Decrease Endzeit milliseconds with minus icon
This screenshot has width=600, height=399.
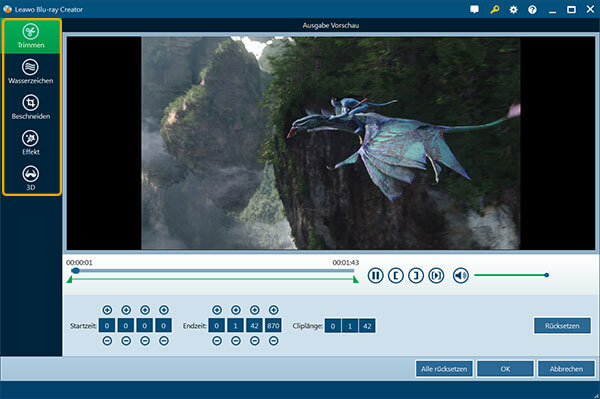tap(273, 341)
